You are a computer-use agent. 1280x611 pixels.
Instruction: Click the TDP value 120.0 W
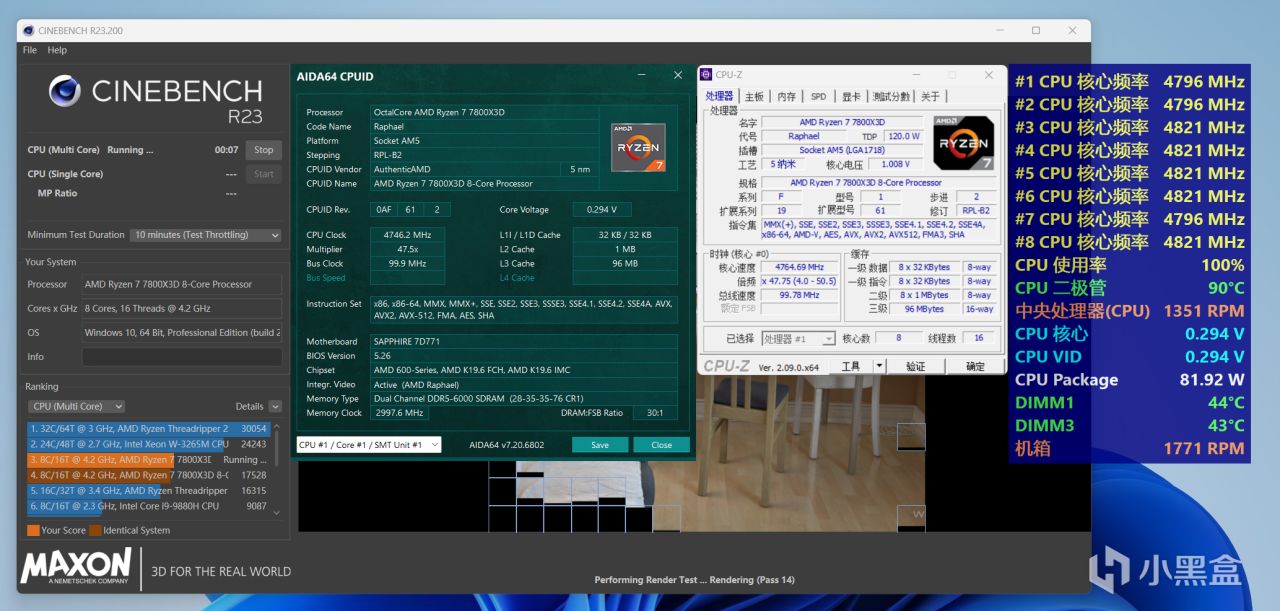[903, 136]
